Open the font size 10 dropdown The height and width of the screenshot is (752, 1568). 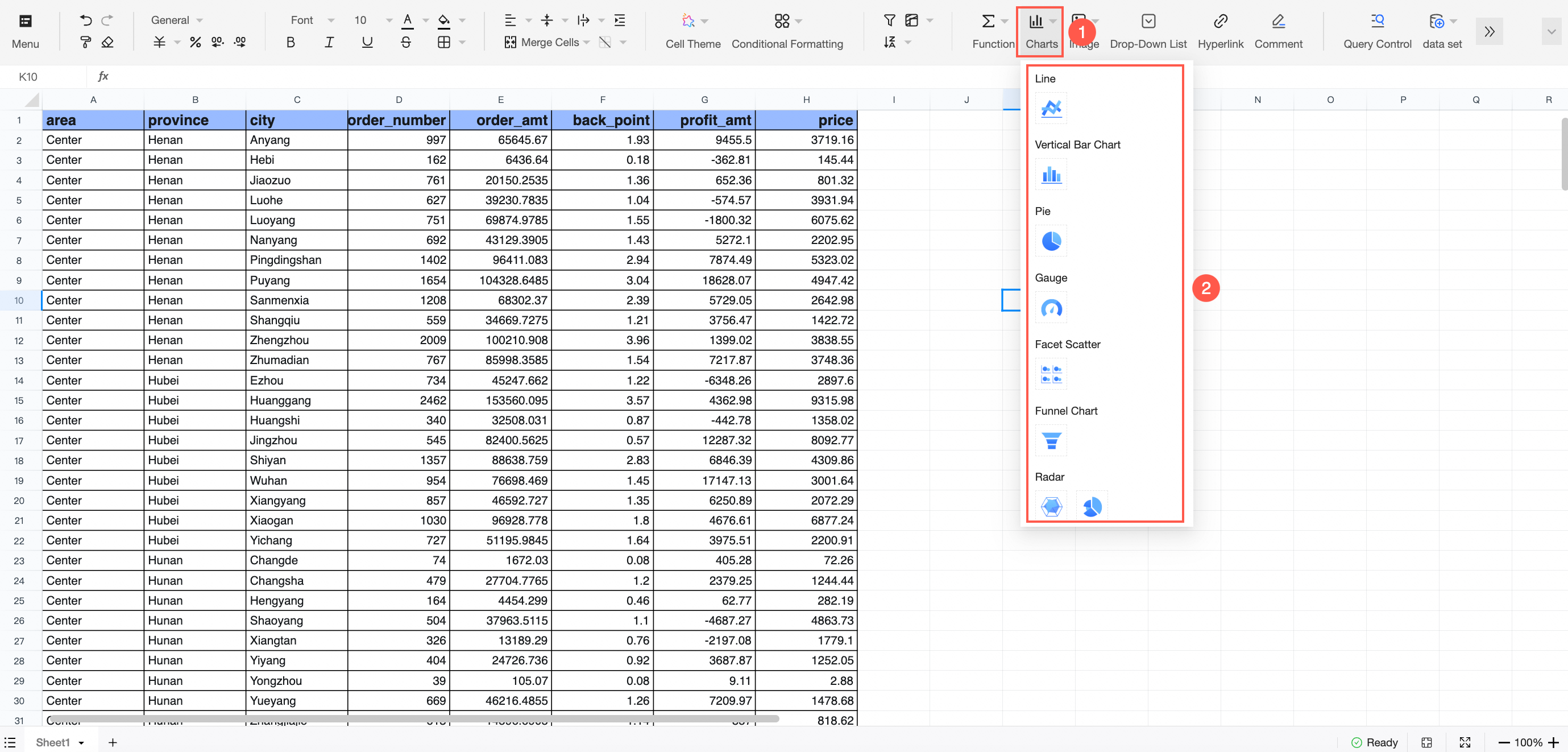pyautogui.click(x=373, y=20)
